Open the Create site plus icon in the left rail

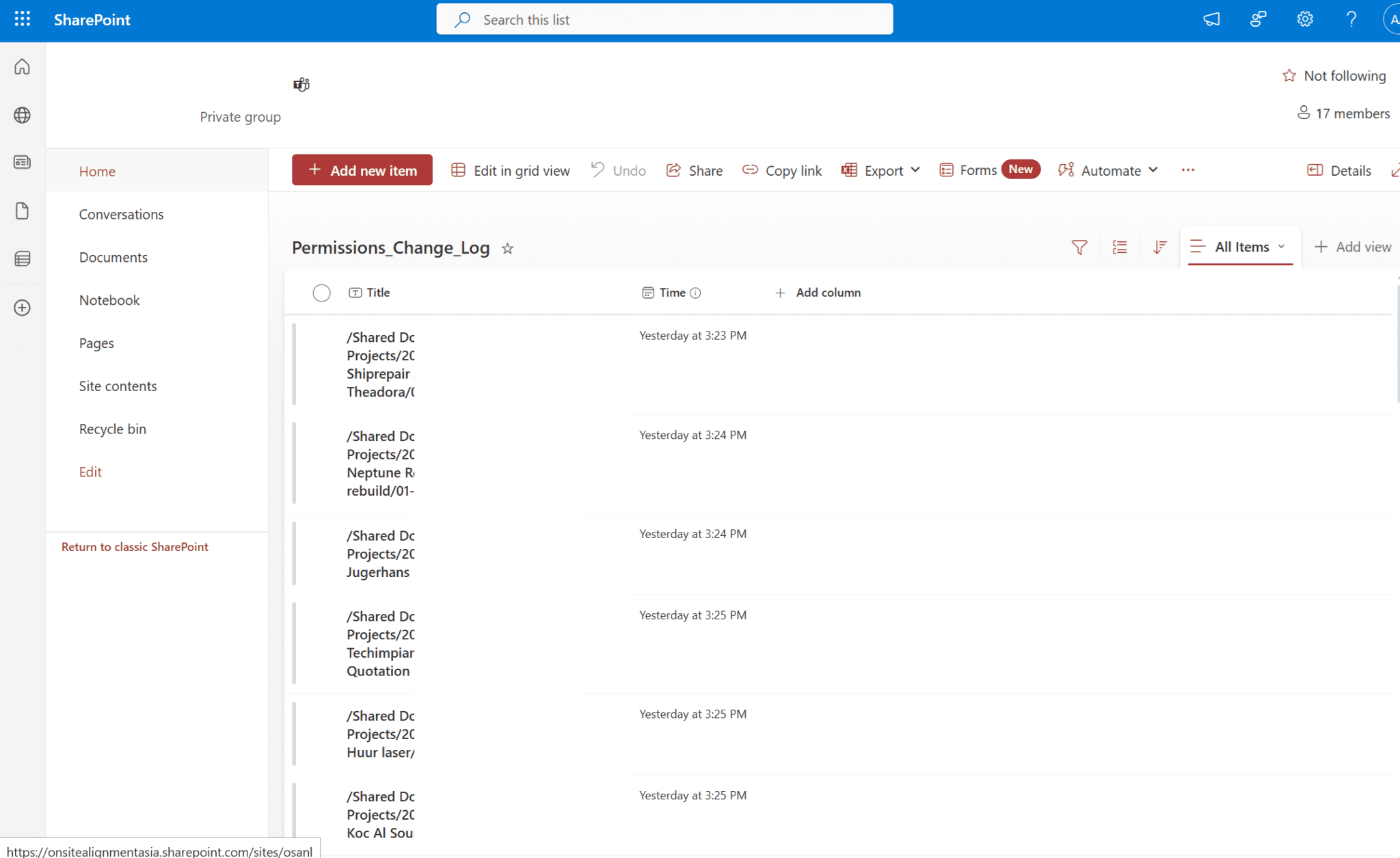point(22,308)
